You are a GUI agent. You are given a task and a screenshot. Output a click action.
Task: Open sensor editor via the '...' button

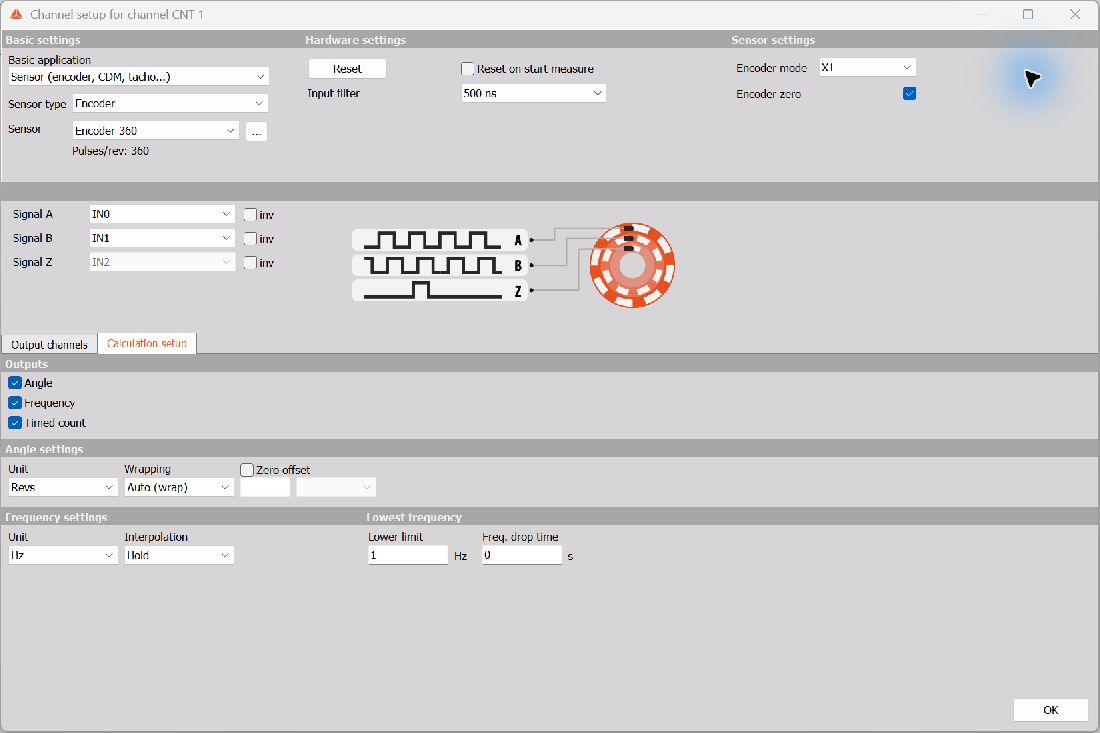point(257,131)
